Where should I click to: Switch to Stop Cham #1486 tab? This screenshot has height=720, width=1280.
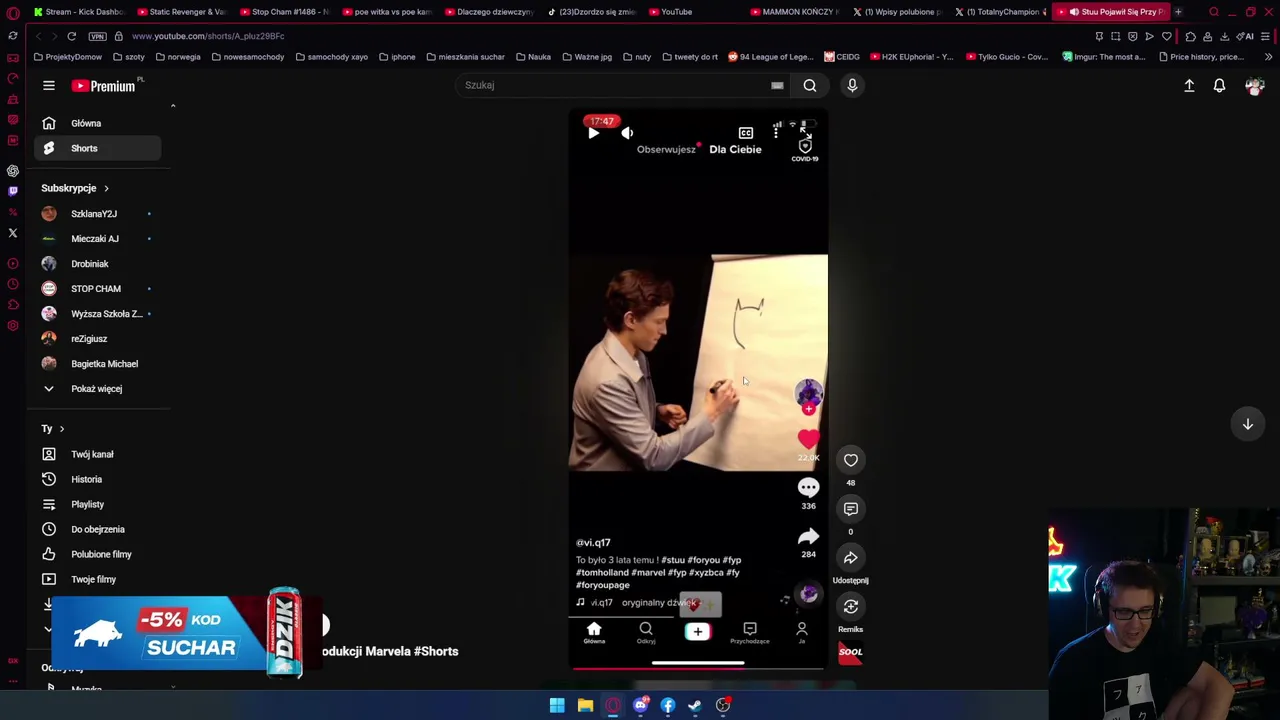tap(284, 12)
